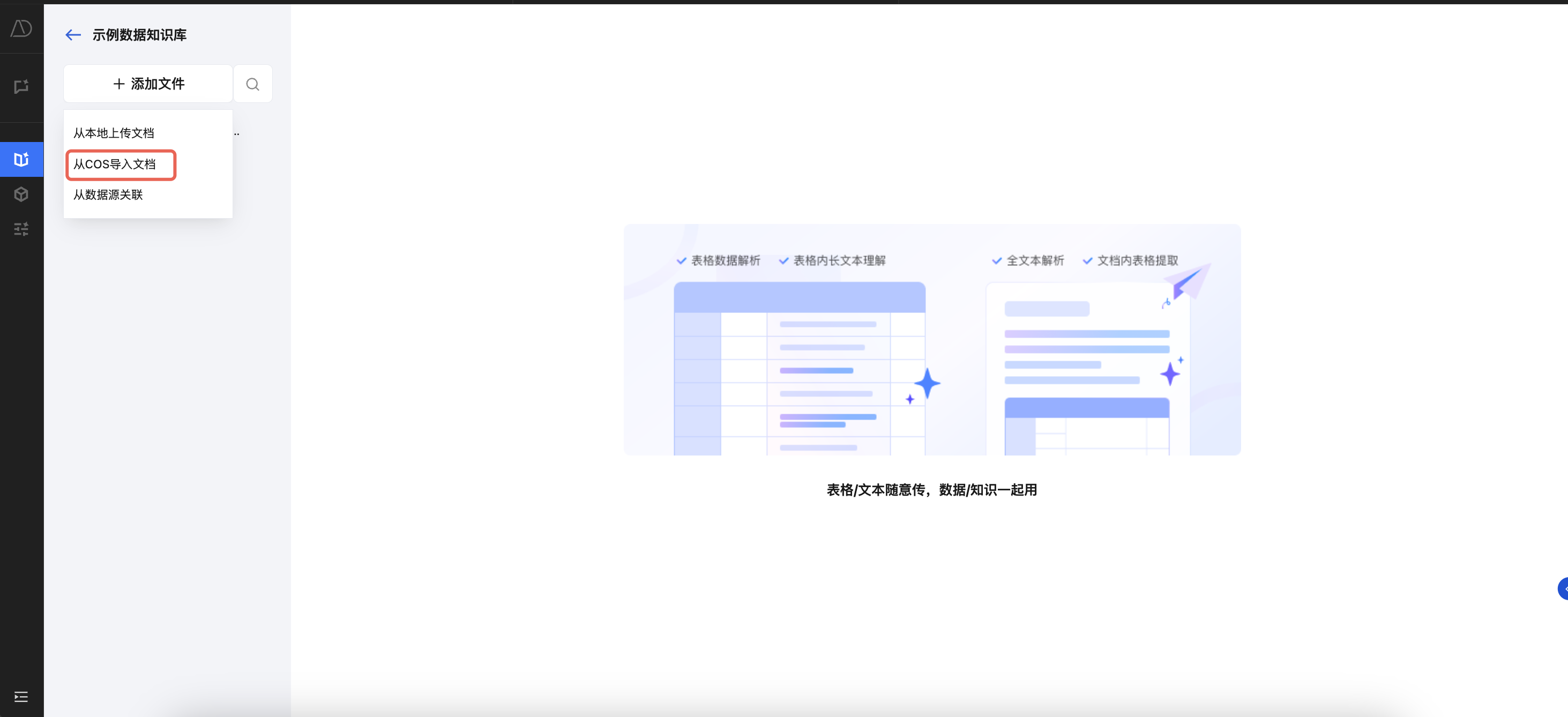Open the AI chat sidebar icon
Screen dimensions: 1568x717
coord(21,86)
